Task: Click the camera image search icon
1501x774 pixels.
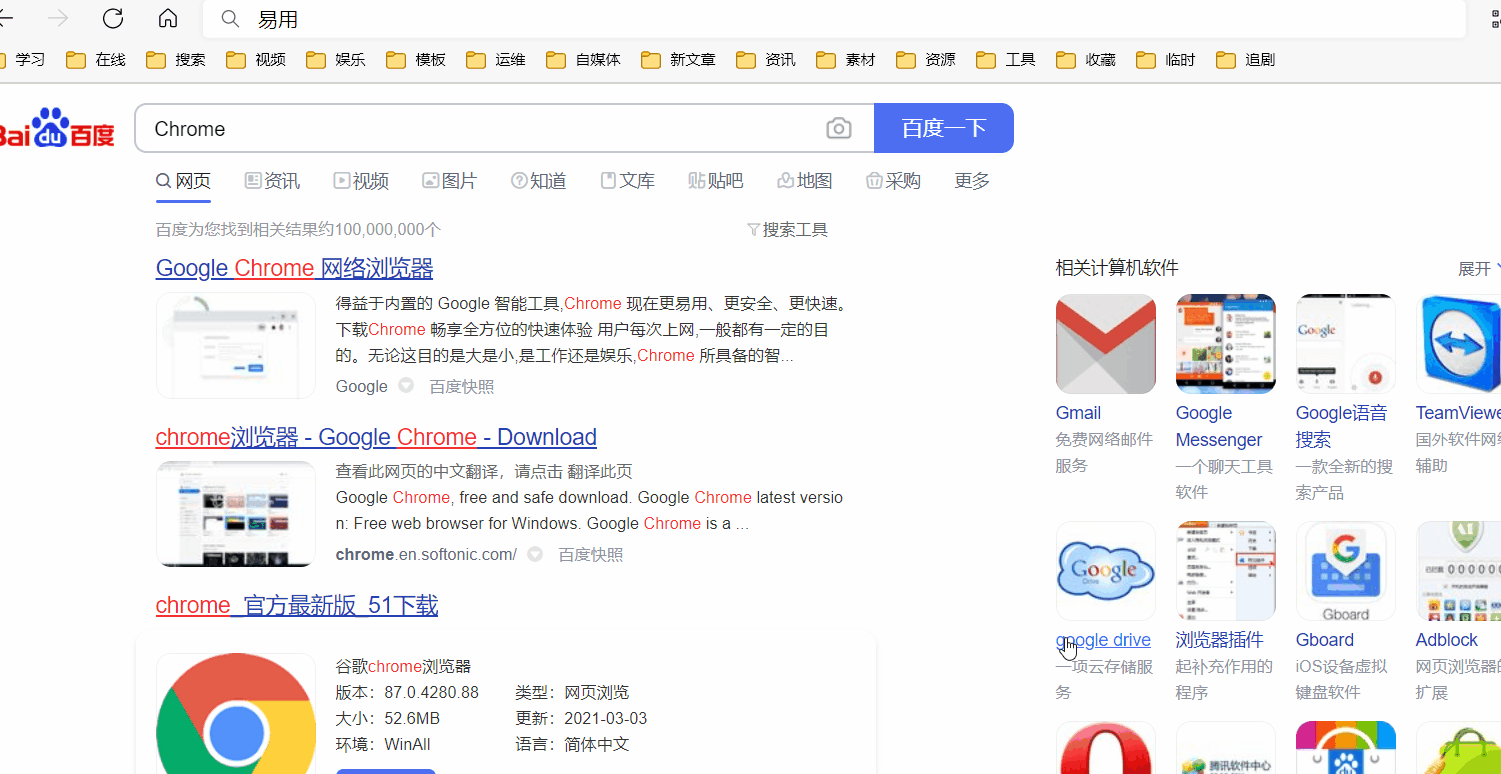Action: point(838,129)
